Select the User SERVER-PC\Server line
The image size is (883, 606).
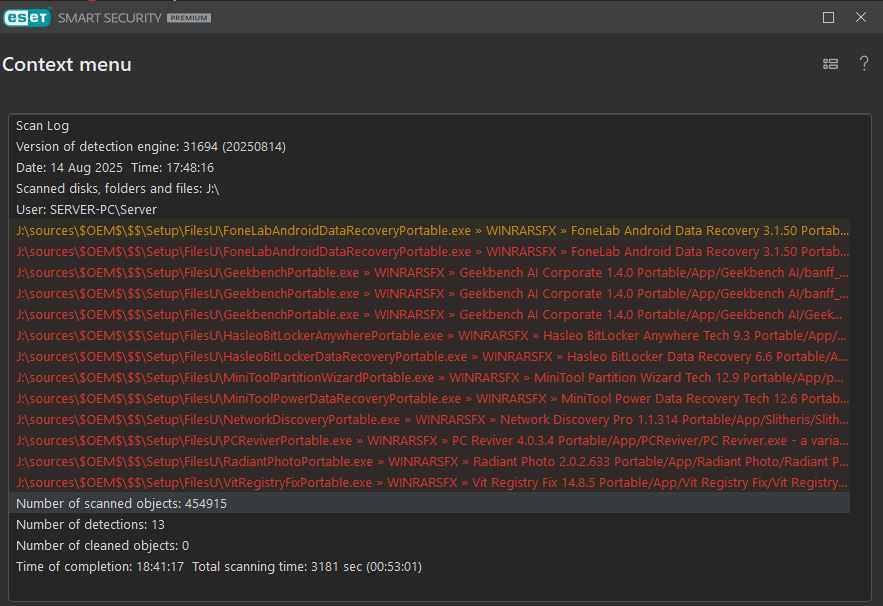(x=430, y=210)
